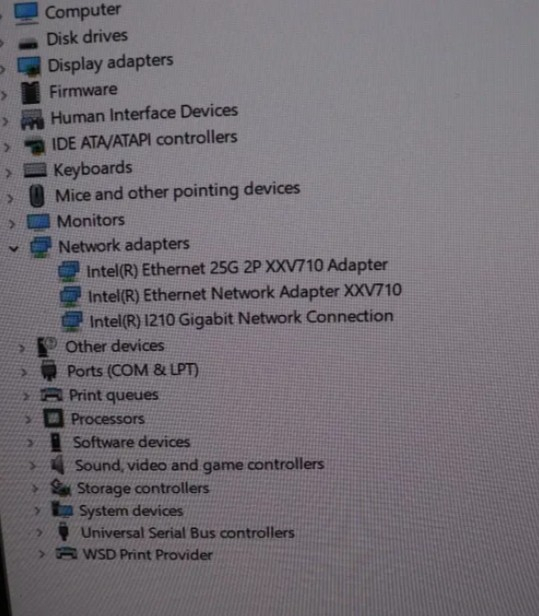Select Intel(R) Ethernet 25G 2P XXV710 Adapter
The height and width of the screenshot is (616, 539).
click(237, 268)
